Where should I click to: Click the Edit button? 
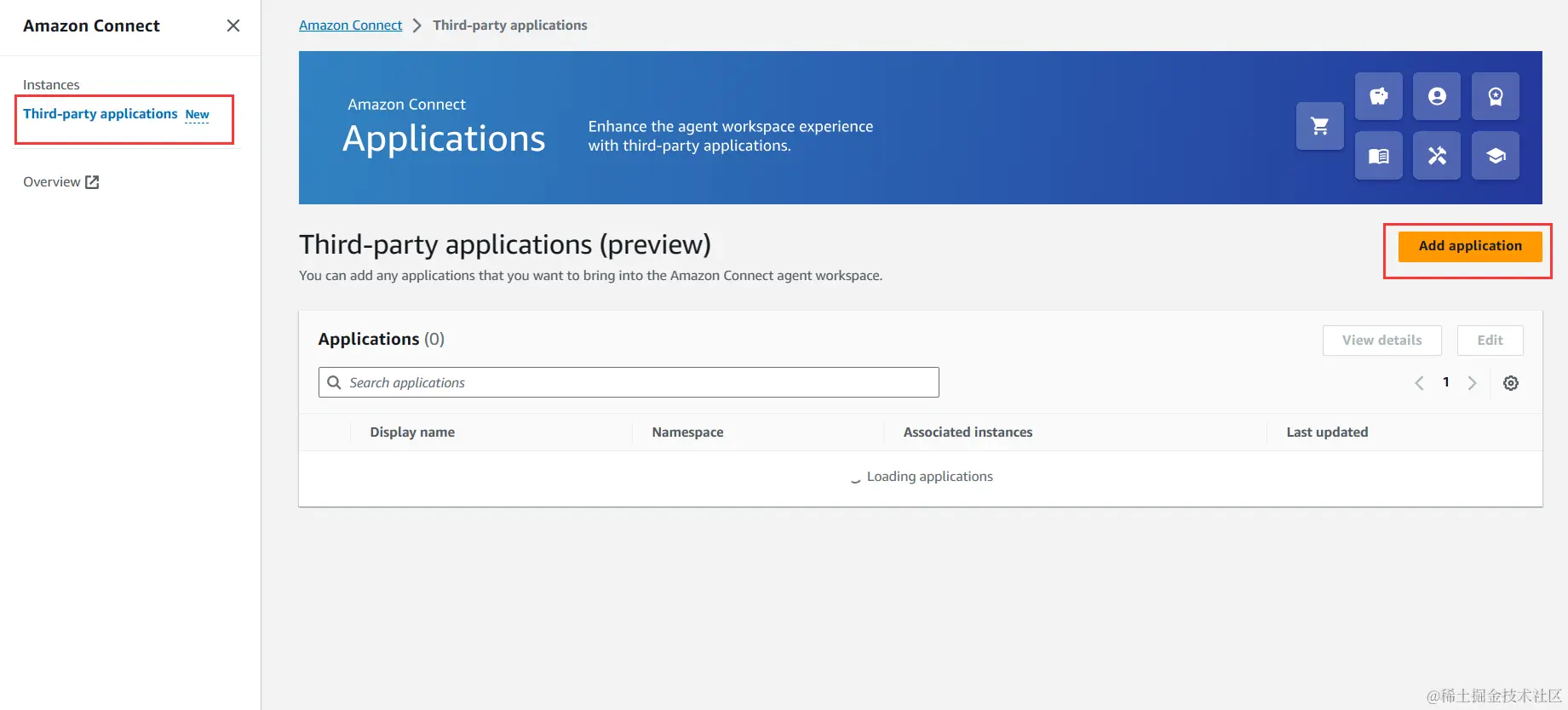(x=1490, y=341)
